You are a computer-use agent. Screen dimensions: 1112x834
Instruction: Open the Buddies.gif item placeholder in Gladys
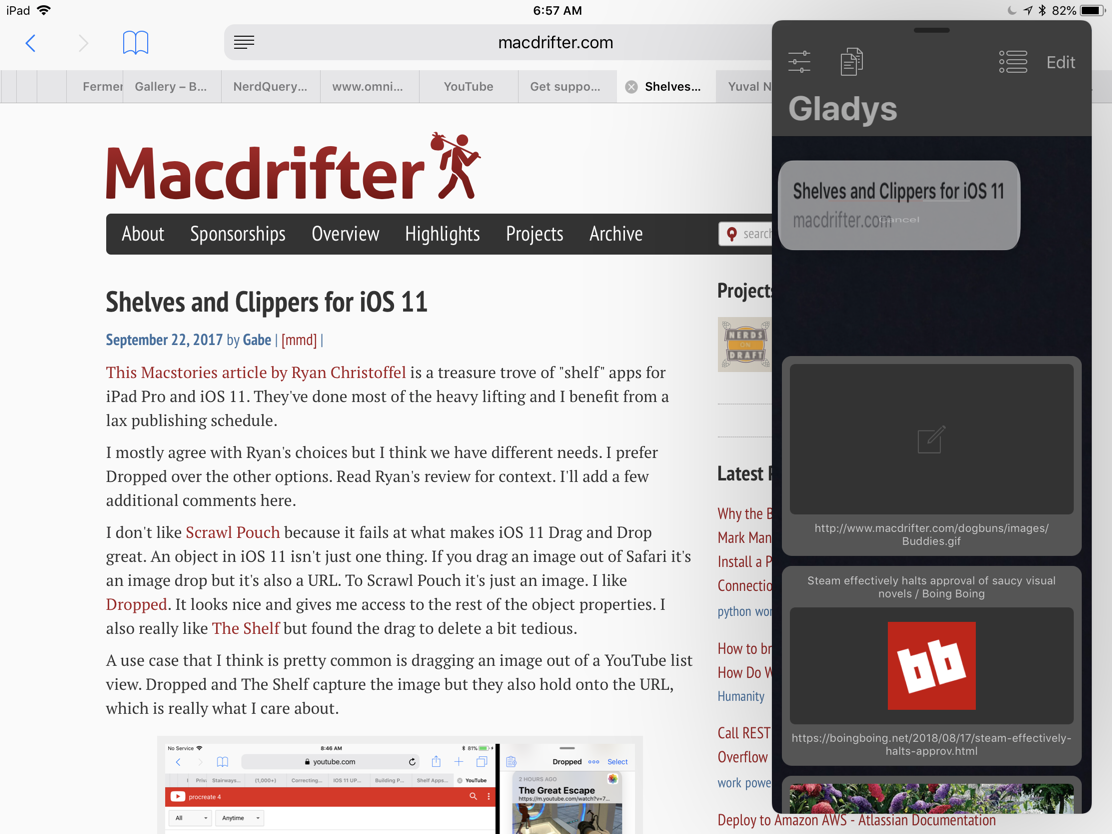click(x=931, y=439)
